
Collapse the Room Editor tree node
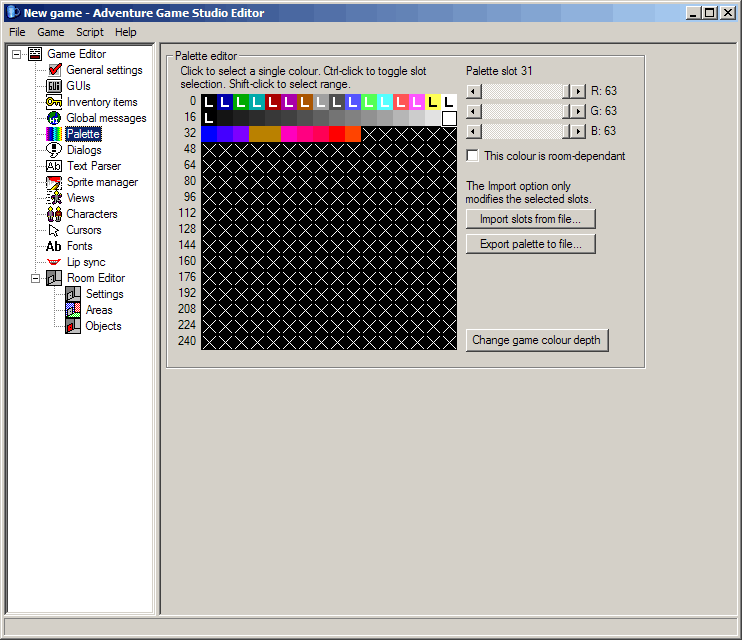coord(35,278)
